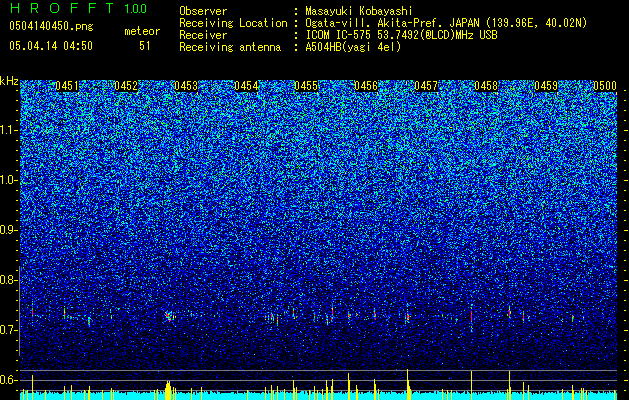This screenshot has width=629, height=400.
Task: Click the 0.7 kHz axis value
Action: (8, 330)
